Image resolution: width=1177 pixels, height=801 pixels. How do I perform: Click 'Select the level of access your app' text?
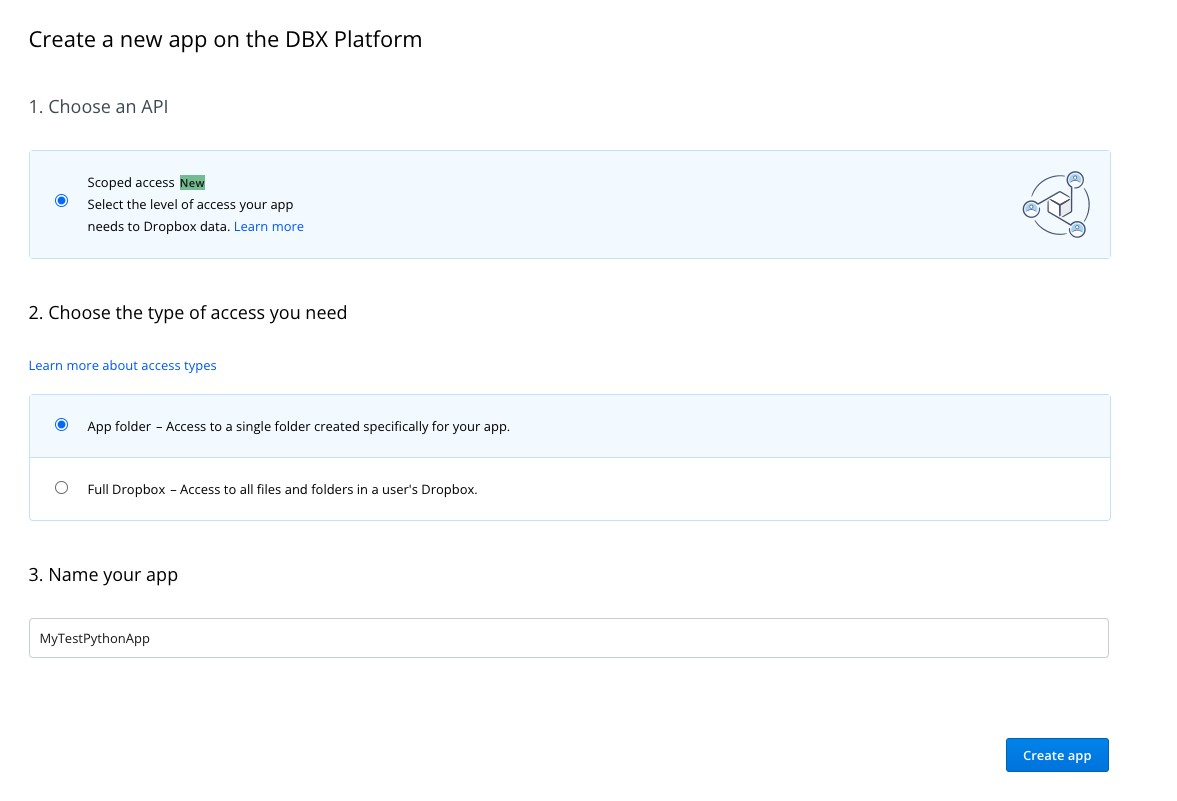(190, 204)
